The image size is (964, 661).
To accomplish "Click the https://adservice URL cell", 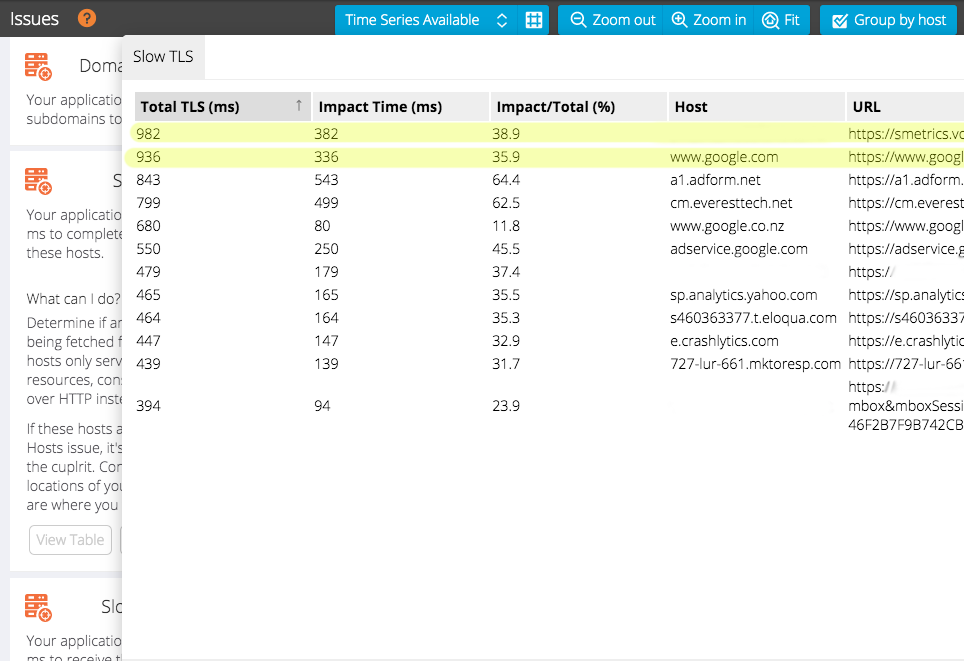I will click(x=906, y=248).
